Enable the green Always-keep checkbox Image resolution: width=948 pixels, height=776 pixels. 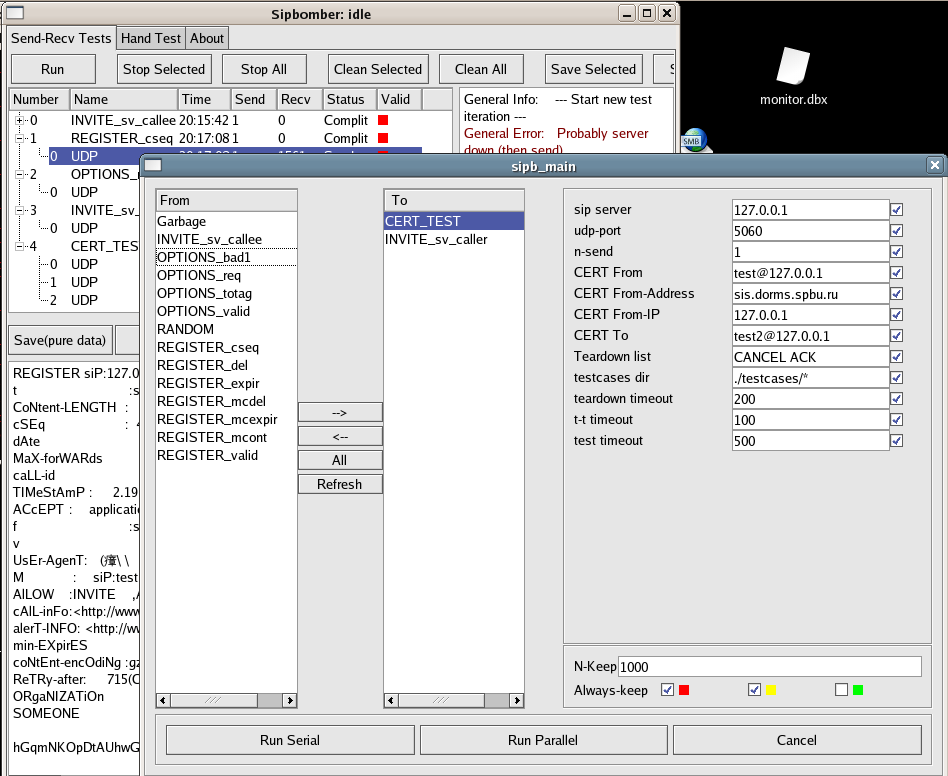click(x=841, y=690)
